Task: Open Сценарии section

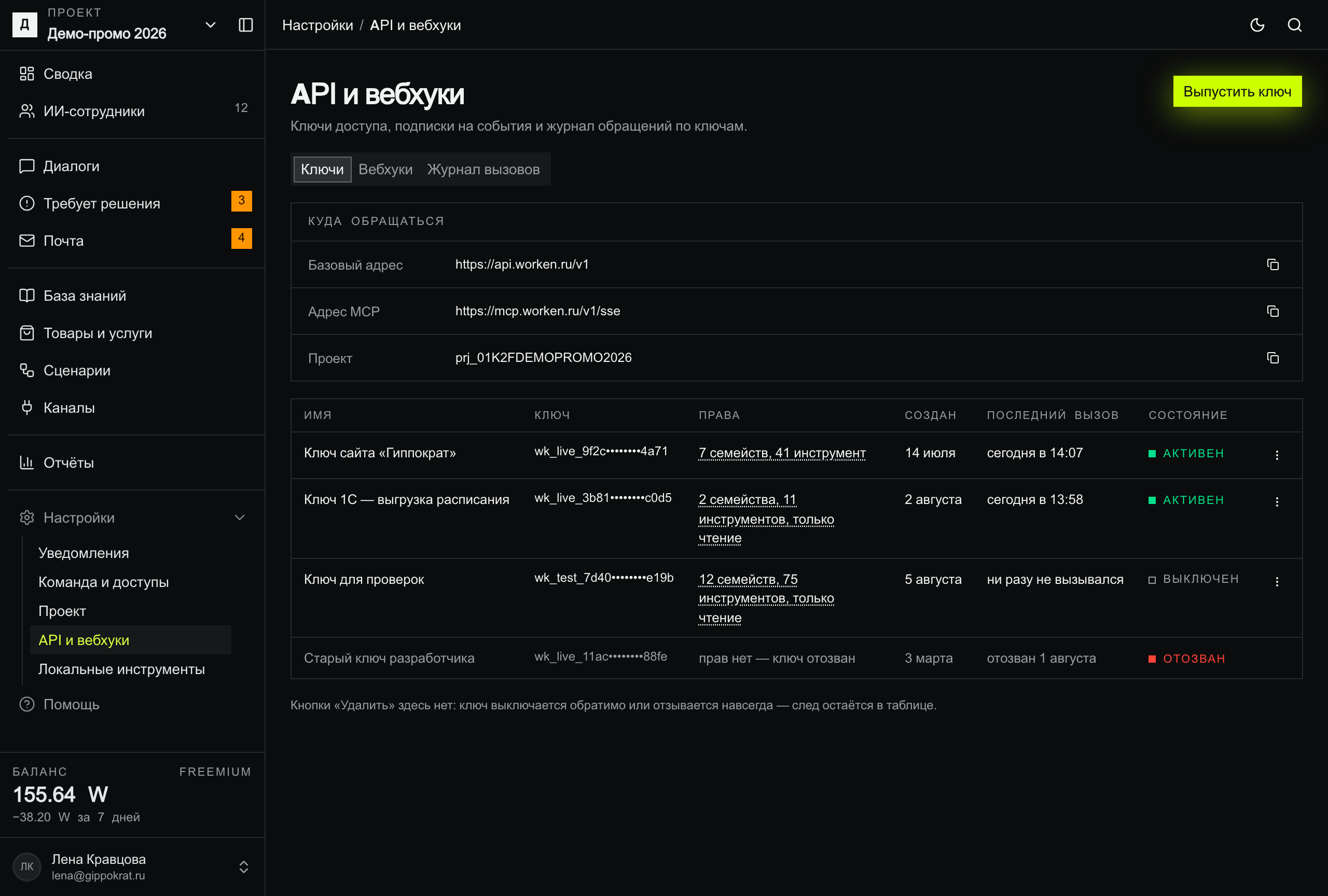Action: (133, 371)
